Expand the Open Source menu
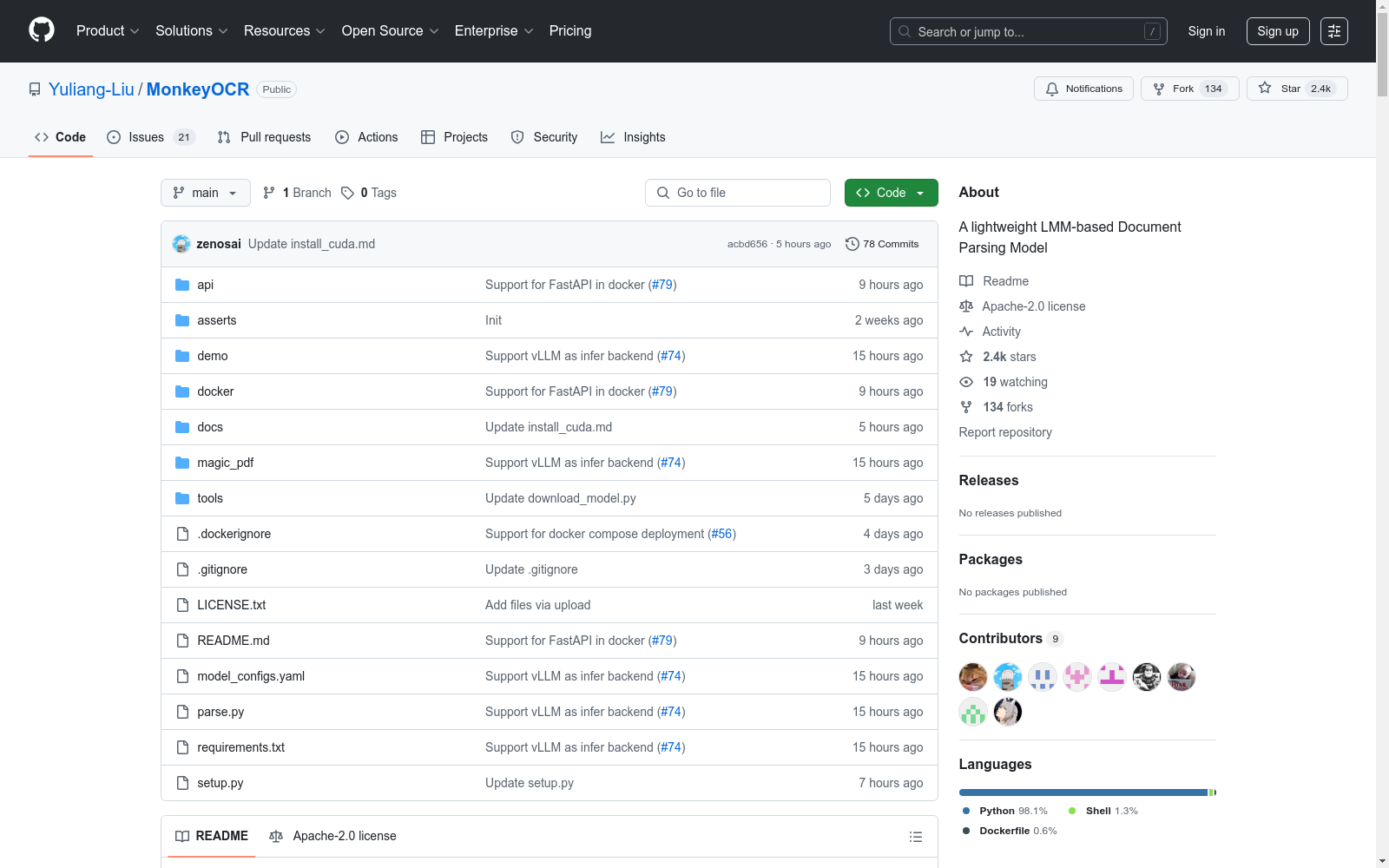This screenshot has width=1389, height=868. [x=390, y=30]
